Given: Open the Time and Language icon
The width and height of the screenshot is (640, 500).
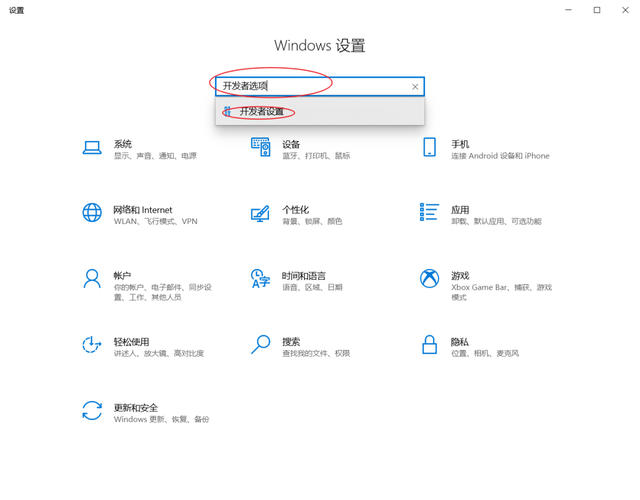Looking at the screenshot, I should click(260, 278).
